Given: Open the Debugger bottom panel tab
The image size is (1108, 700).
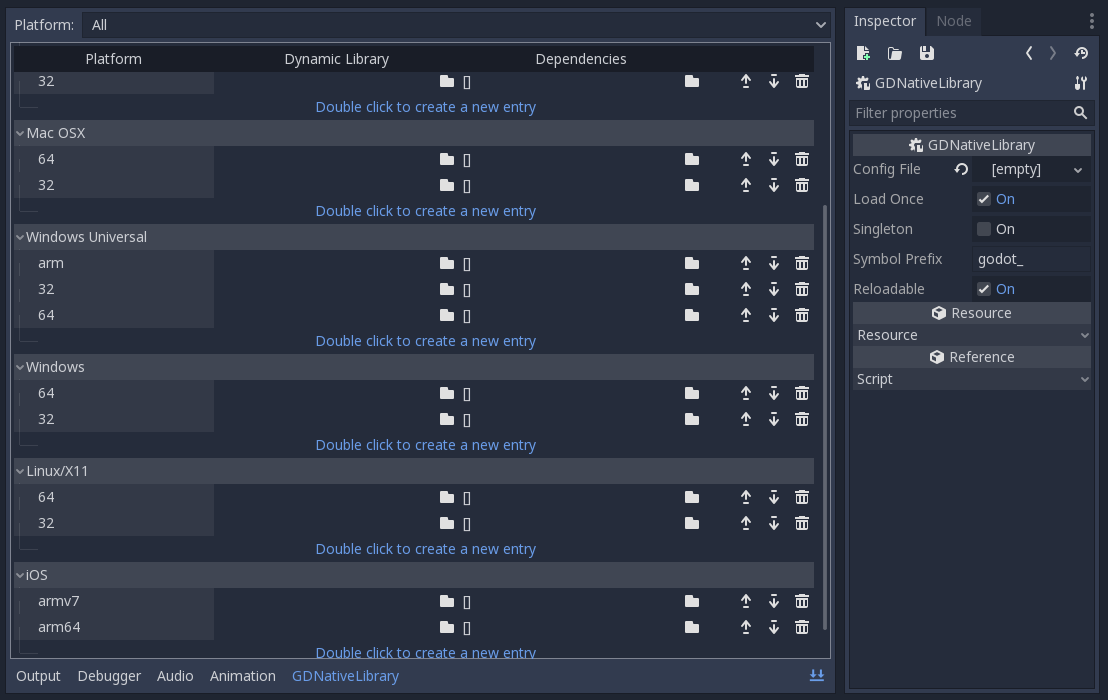Looking at the screenshot, I should click(x=109, y=676).
